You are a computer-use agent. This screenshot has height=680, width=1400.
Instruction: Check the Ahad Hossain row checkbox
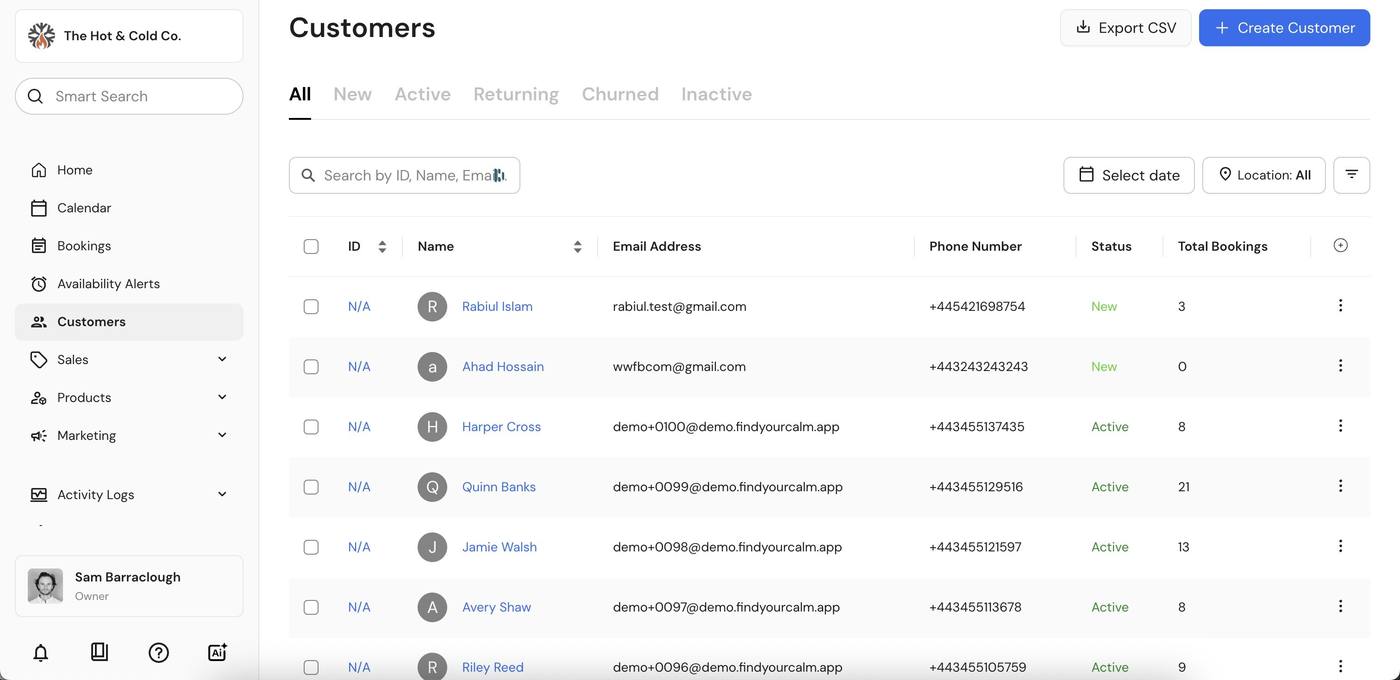click(311, 367)
